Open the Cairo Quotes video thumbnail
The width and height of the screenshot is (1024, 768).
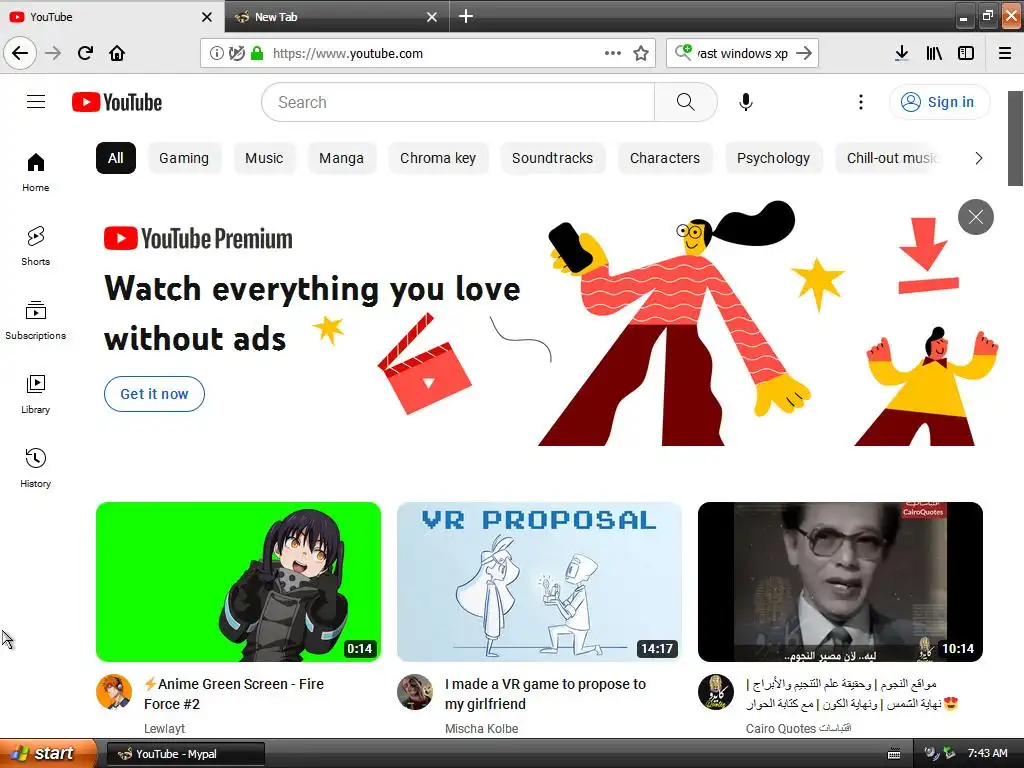[840, 582]
